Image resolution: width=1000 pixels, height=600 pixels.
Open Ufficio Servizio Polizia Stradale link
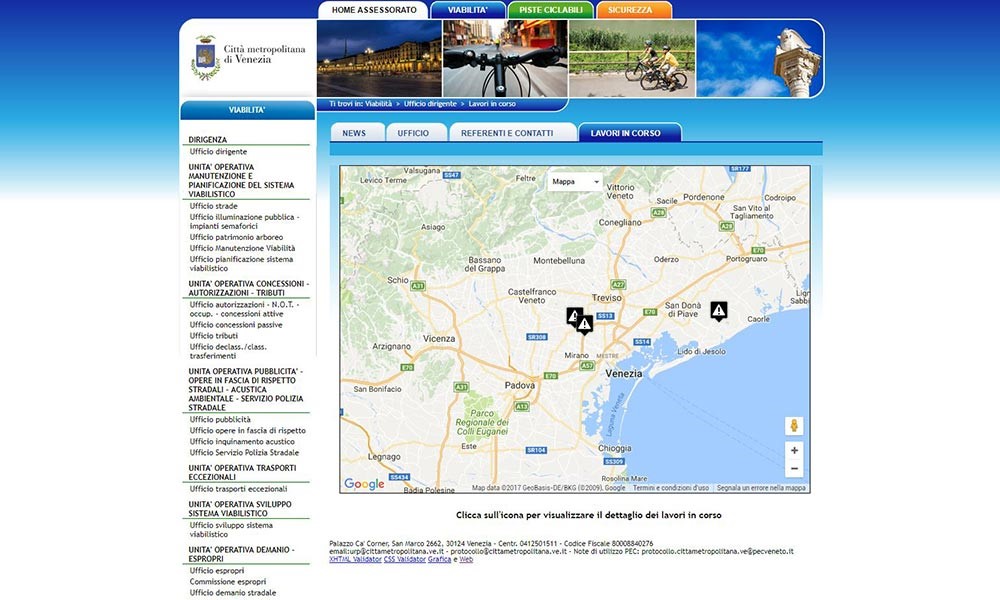coord(244,453)
